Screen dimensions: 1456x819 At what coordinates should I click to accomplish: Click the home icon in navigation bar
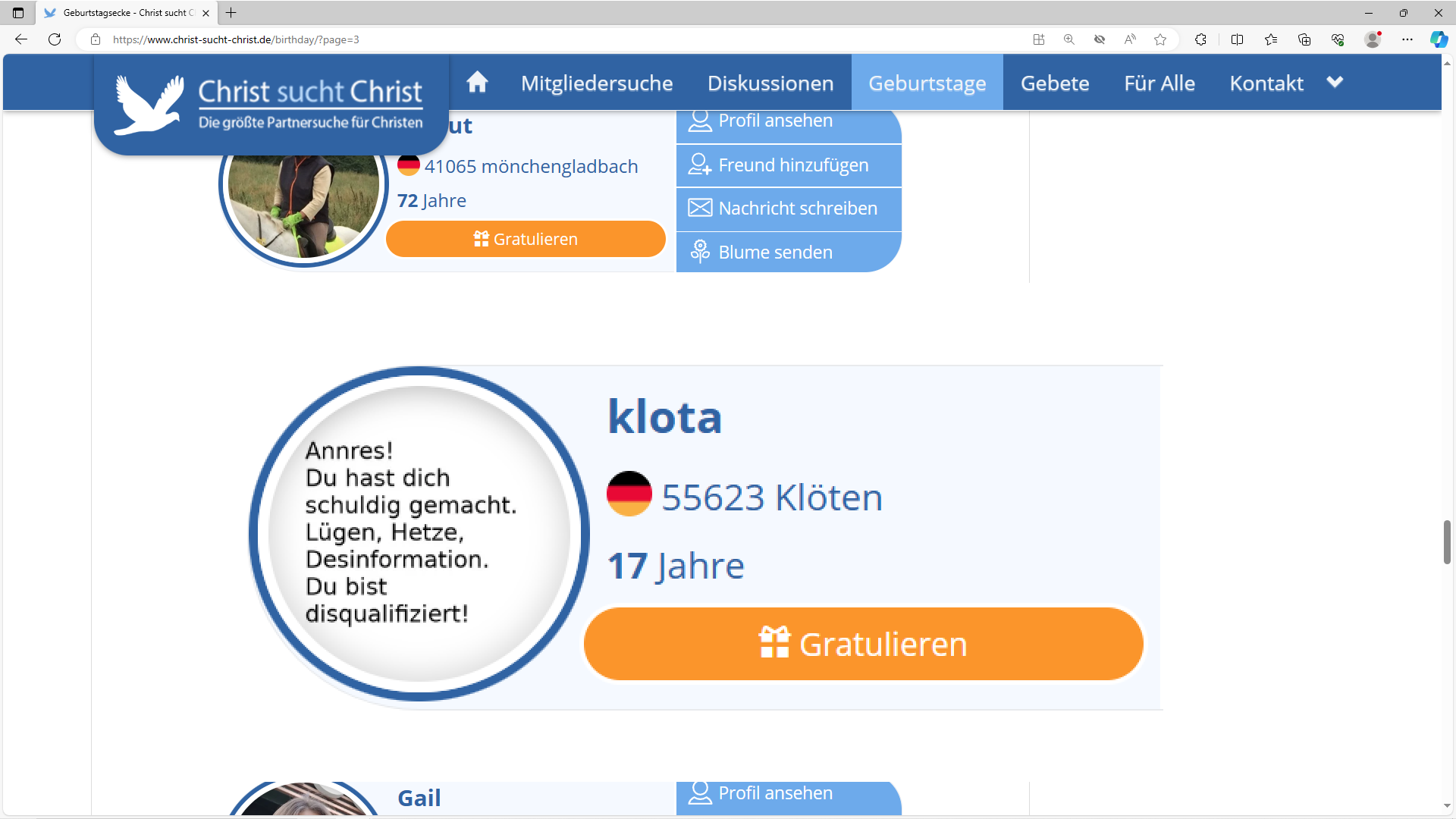[x=477, y=82]
